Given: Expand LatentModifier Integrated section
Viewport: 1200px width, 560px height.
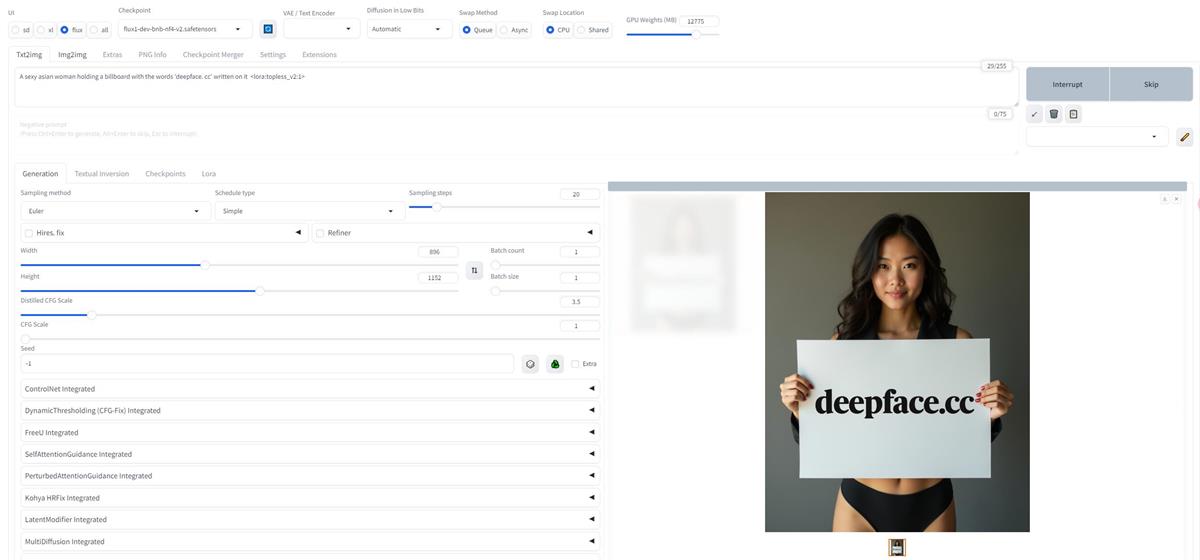Looking at the screenshot, I should pyautogui.click(x=310, y=520).
